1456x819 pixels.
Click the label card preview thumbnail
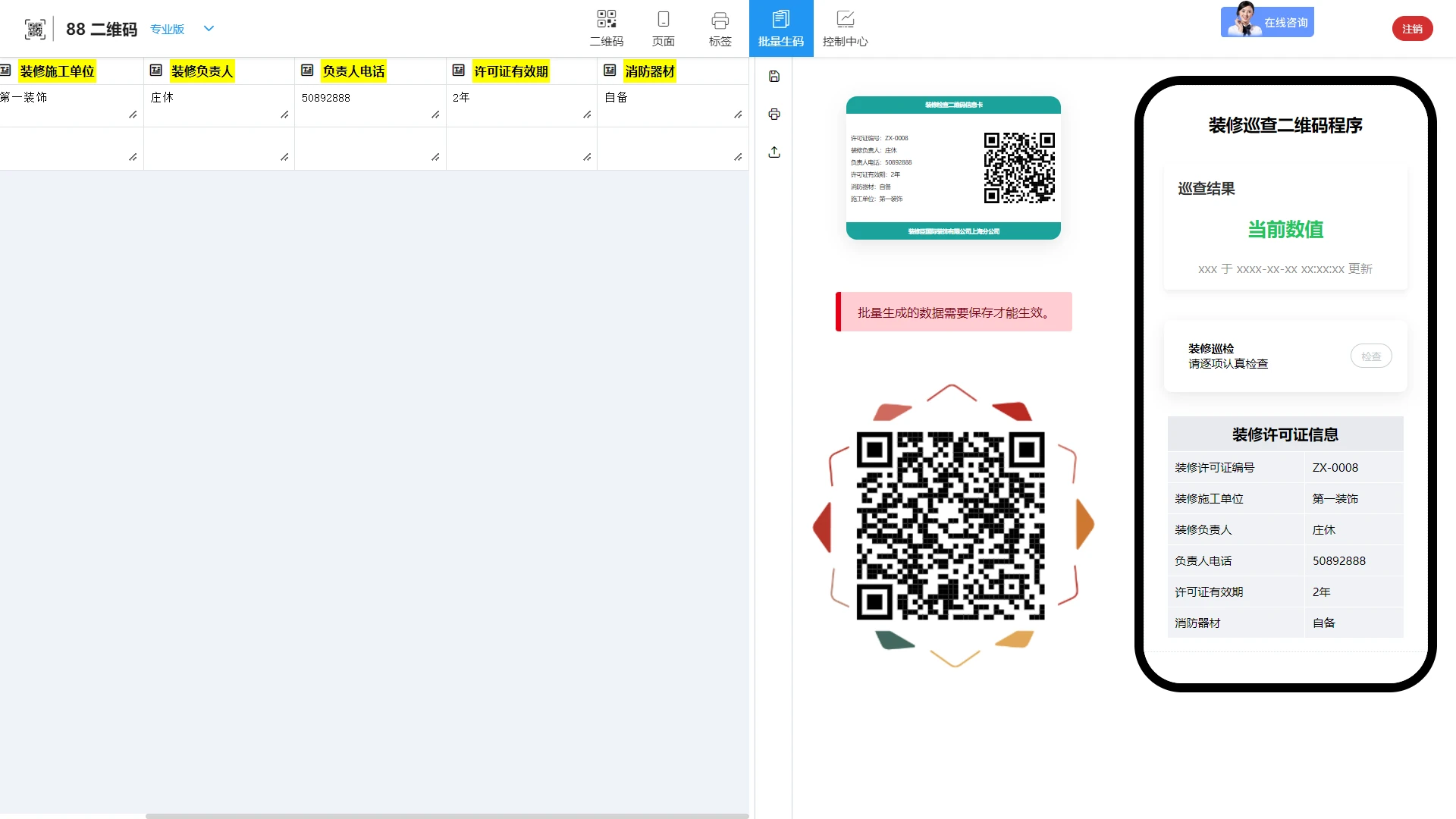(953, 168)
